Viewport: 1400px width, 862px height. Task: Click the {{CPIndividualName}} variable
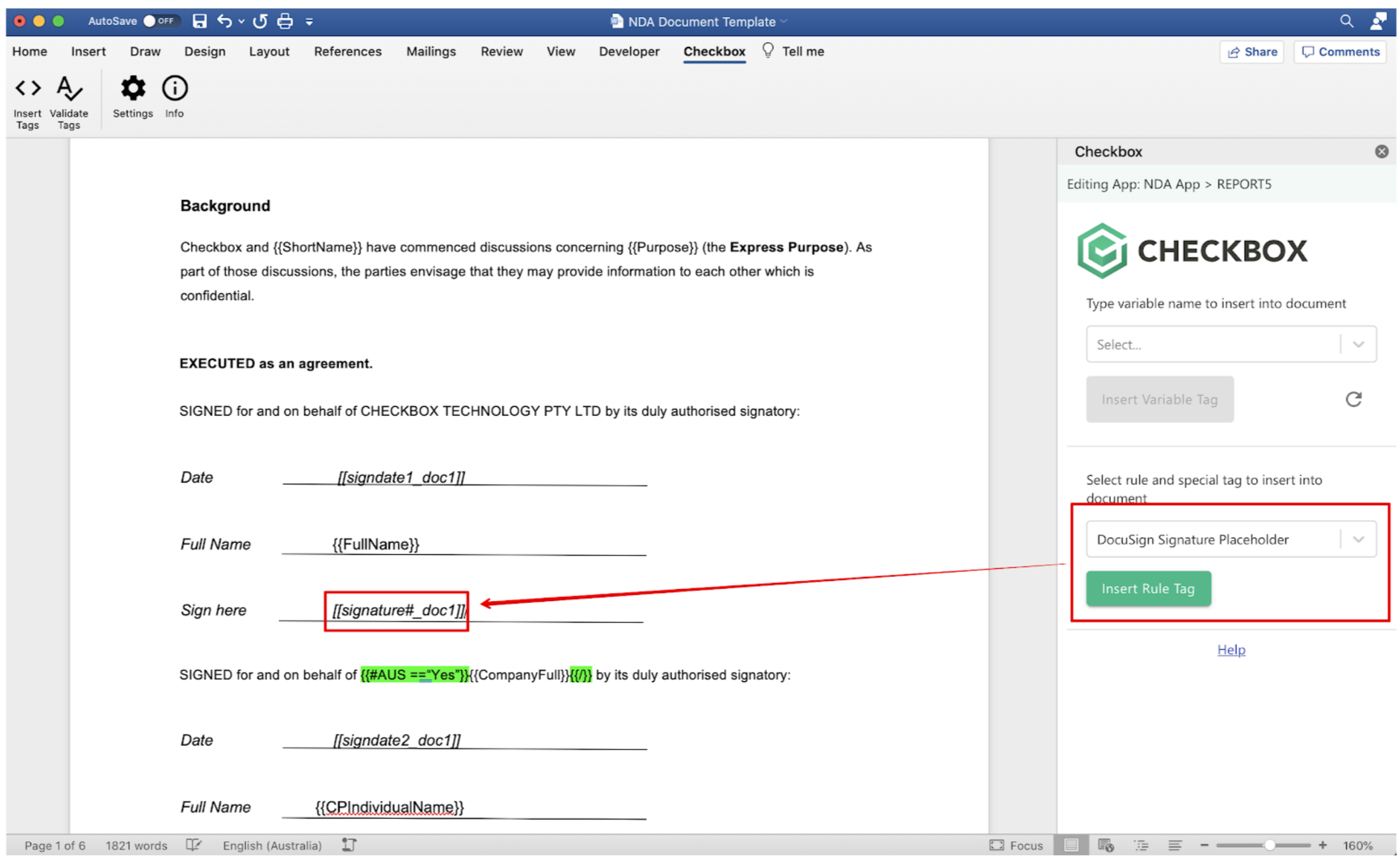(x=389, y=807)
